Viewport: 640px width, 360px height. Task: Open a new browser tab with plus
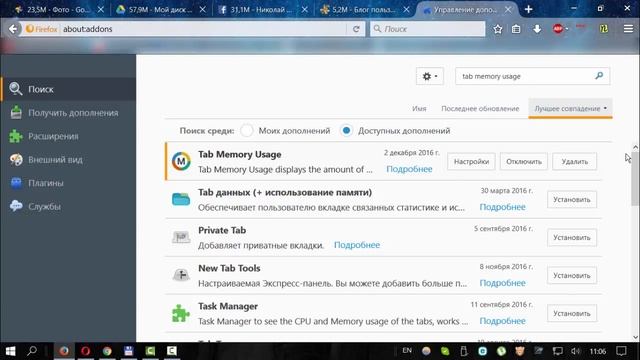(x=529, y=9)
